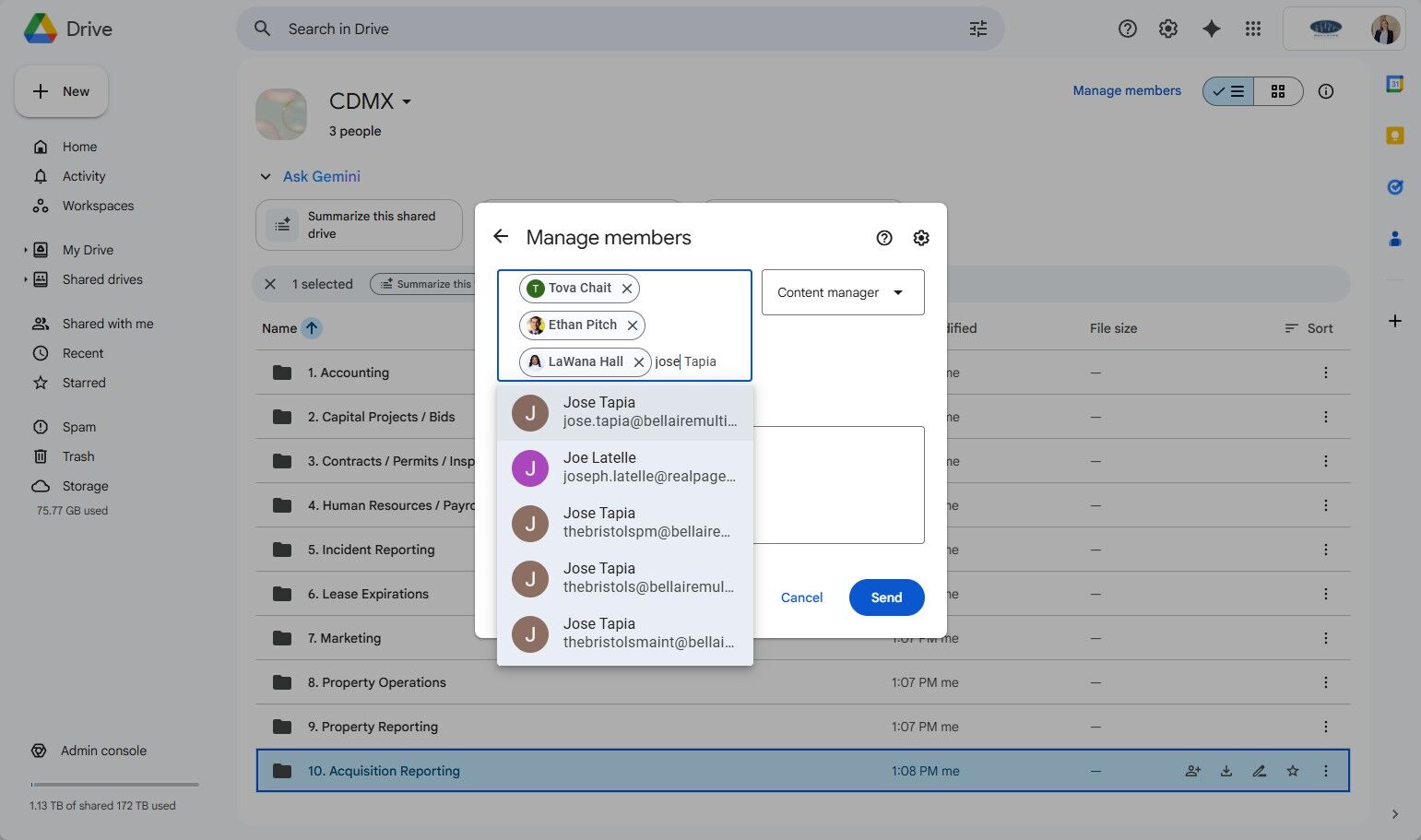Click Summarize this shared drive suggestion
Viewport: 1421px width, 840px height.
359,225
